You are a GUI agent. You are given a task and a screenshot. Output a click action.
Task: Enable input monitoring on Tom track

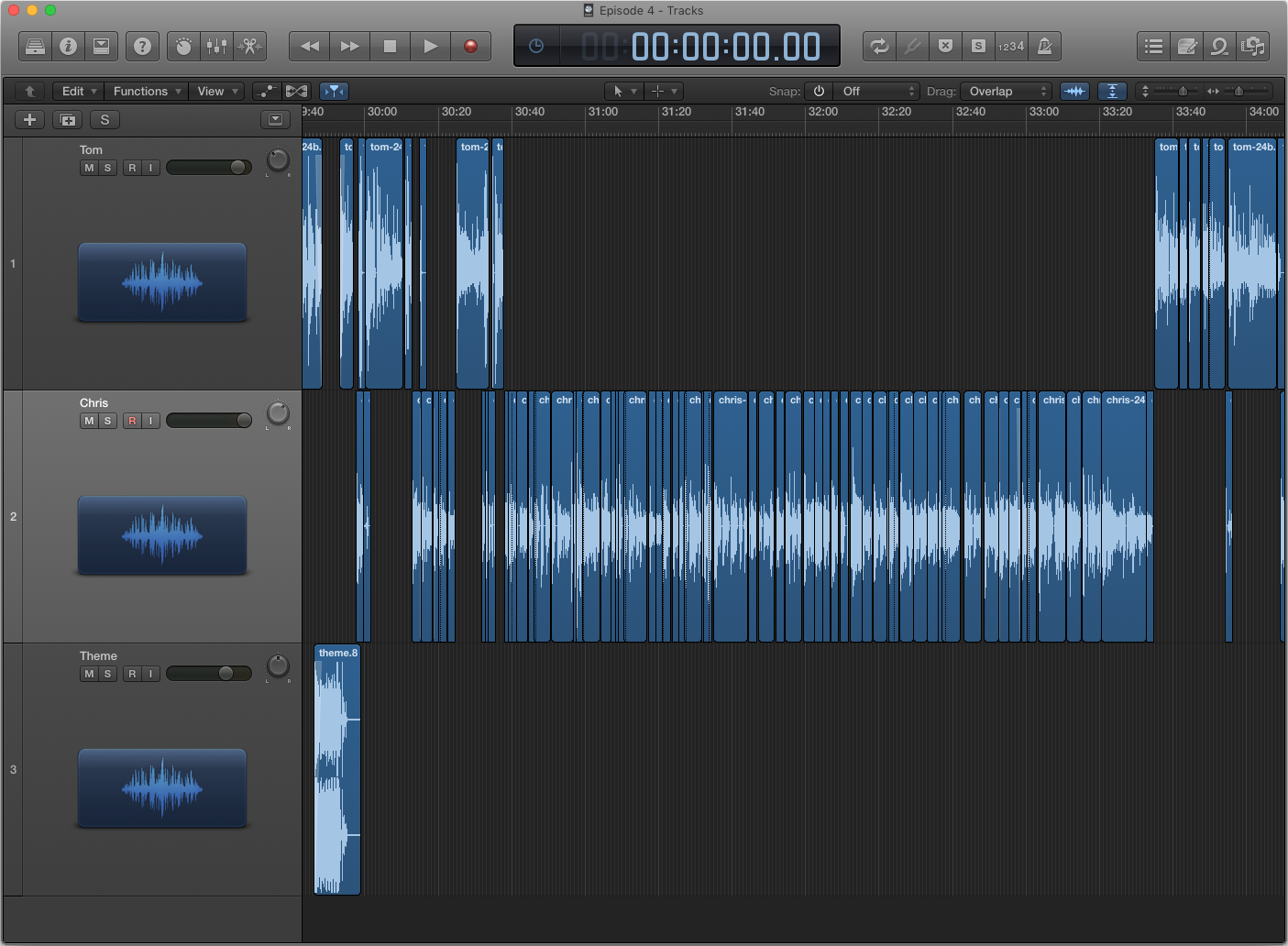pyautogui.click(x=150, y=168)
